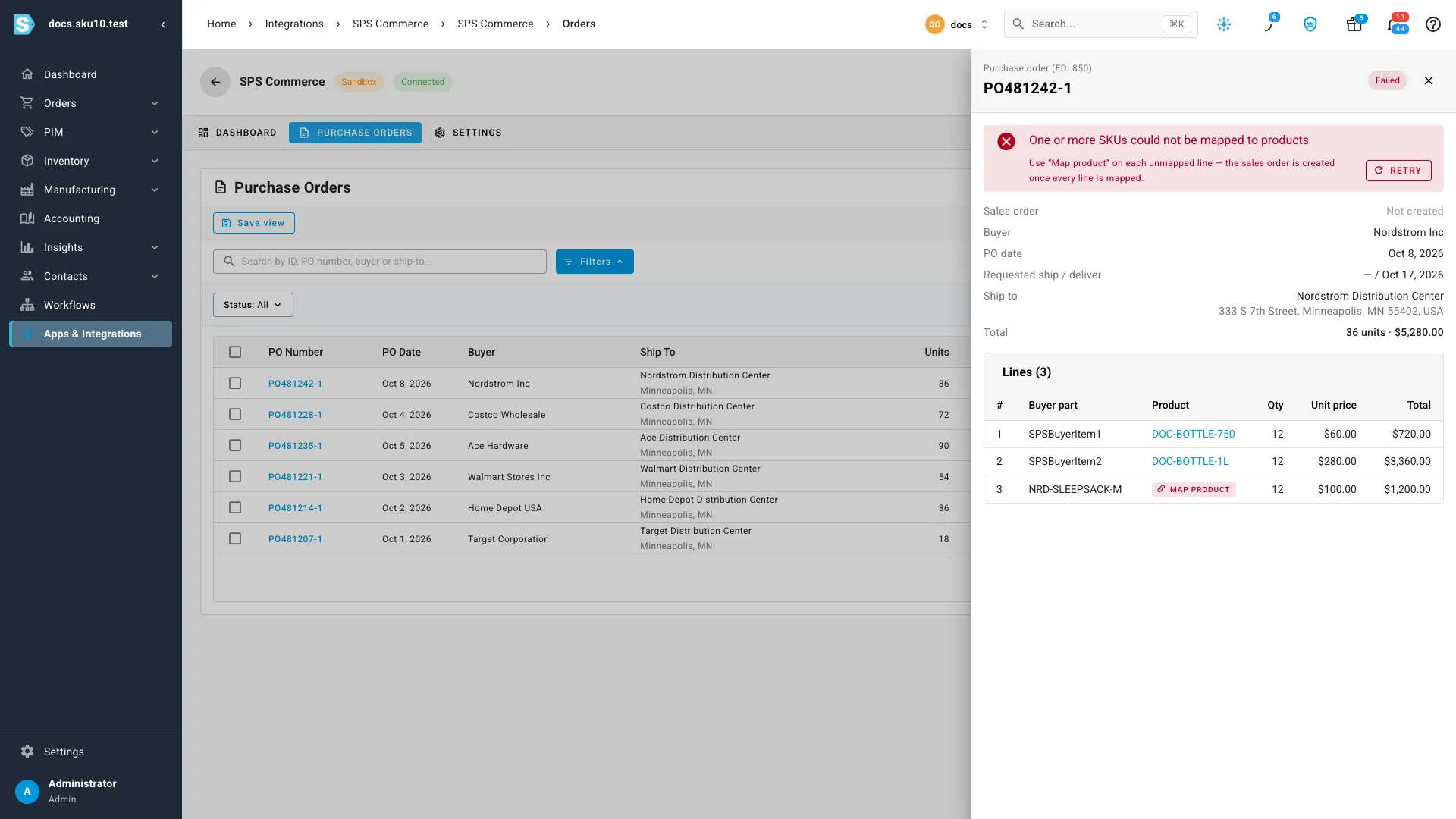Open Settings at the sidebar bottom
The width and height of the screenshot is (1456, 819).
(91, 752)
